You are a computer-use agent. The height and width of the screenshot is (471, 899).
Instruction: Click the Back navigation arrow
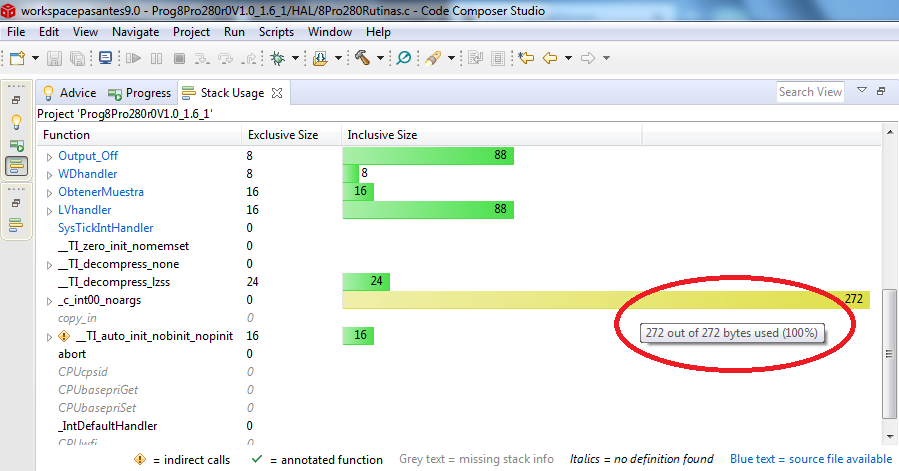point(550,58)
